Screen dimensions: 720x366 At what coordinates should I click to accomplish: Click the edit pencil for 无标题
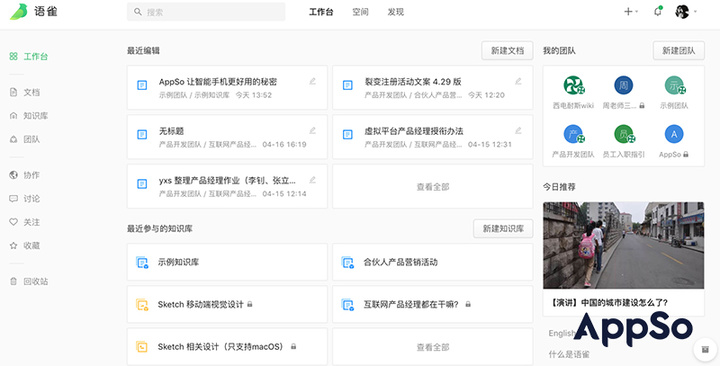click(x=313, y=130)
